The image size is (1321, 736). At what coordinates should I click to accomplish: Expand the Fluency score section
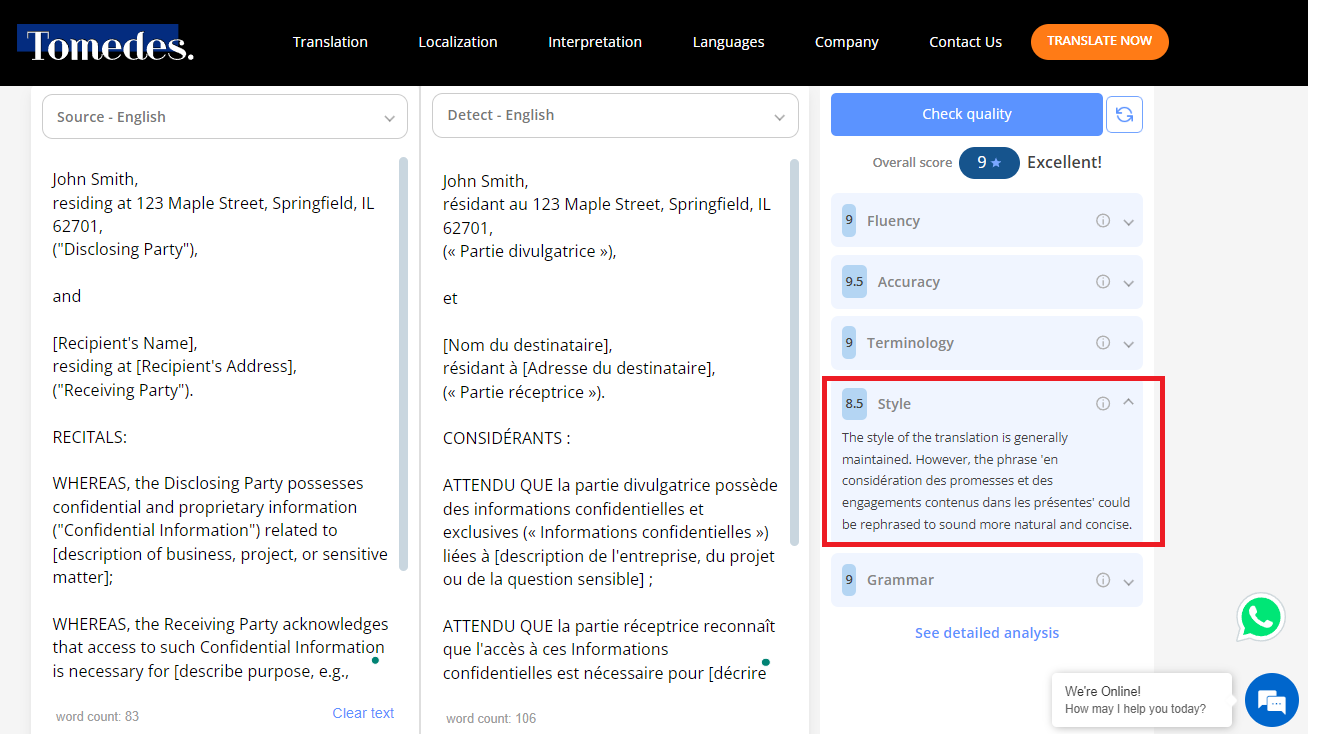click(1129, 222)
